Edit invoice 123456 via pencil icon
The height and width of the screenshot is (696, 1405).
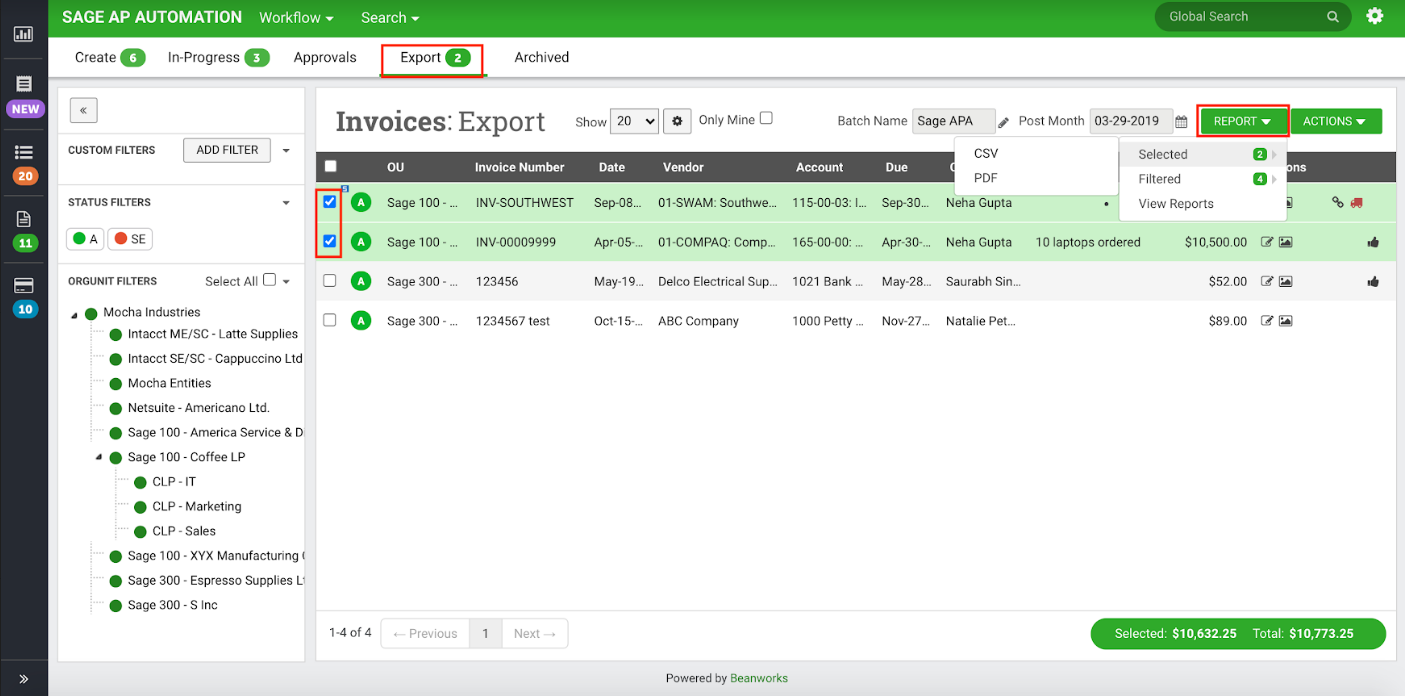tap(1267, 282)
